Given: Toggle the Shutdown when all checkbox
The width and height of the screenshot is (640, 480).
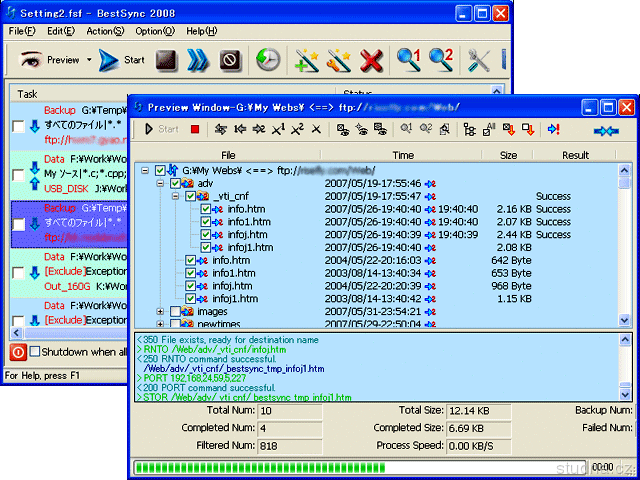Looking at the screenshot, I should pyautogui.click(x=35, y=352).
